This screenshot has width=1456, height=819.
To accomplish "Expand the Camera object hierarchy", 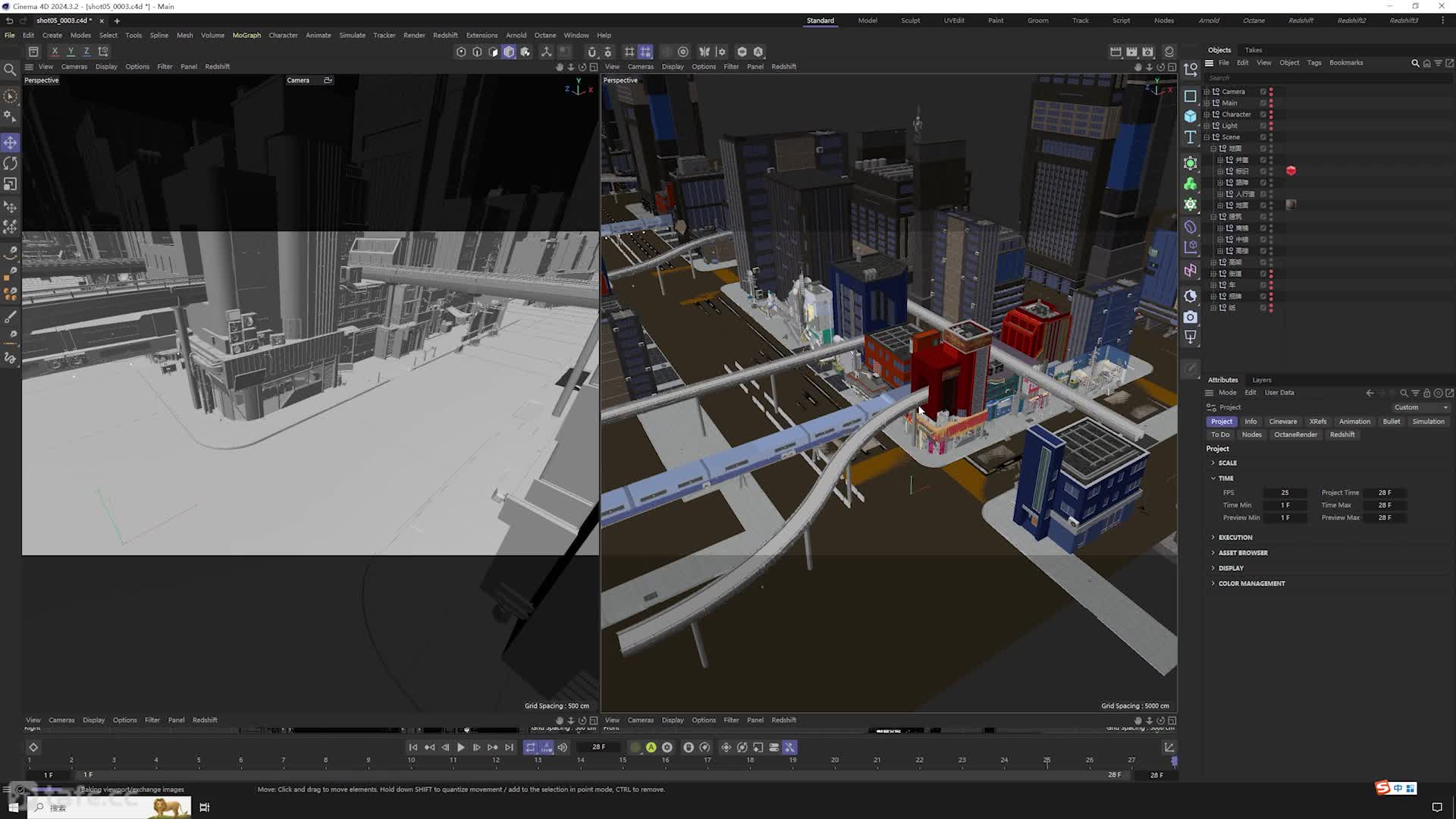I will pos(1207,92).
